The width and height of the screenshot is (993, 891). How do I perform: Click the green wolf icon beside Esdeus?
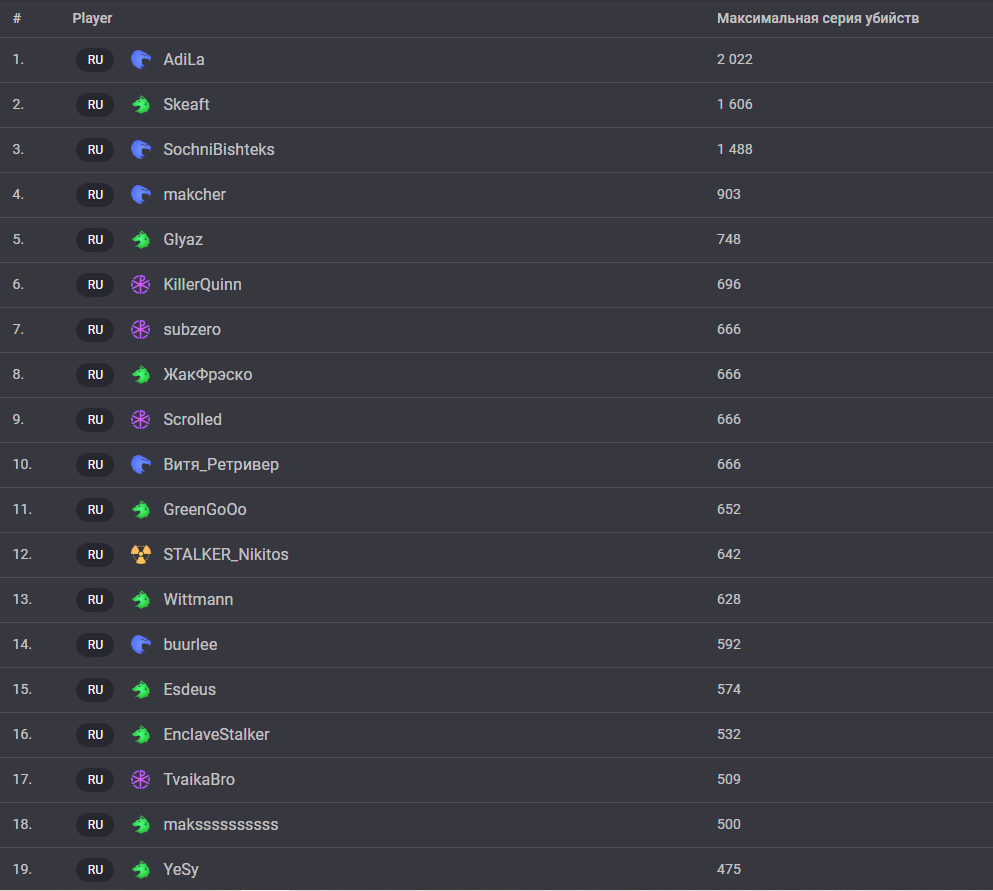coord(141,690)
